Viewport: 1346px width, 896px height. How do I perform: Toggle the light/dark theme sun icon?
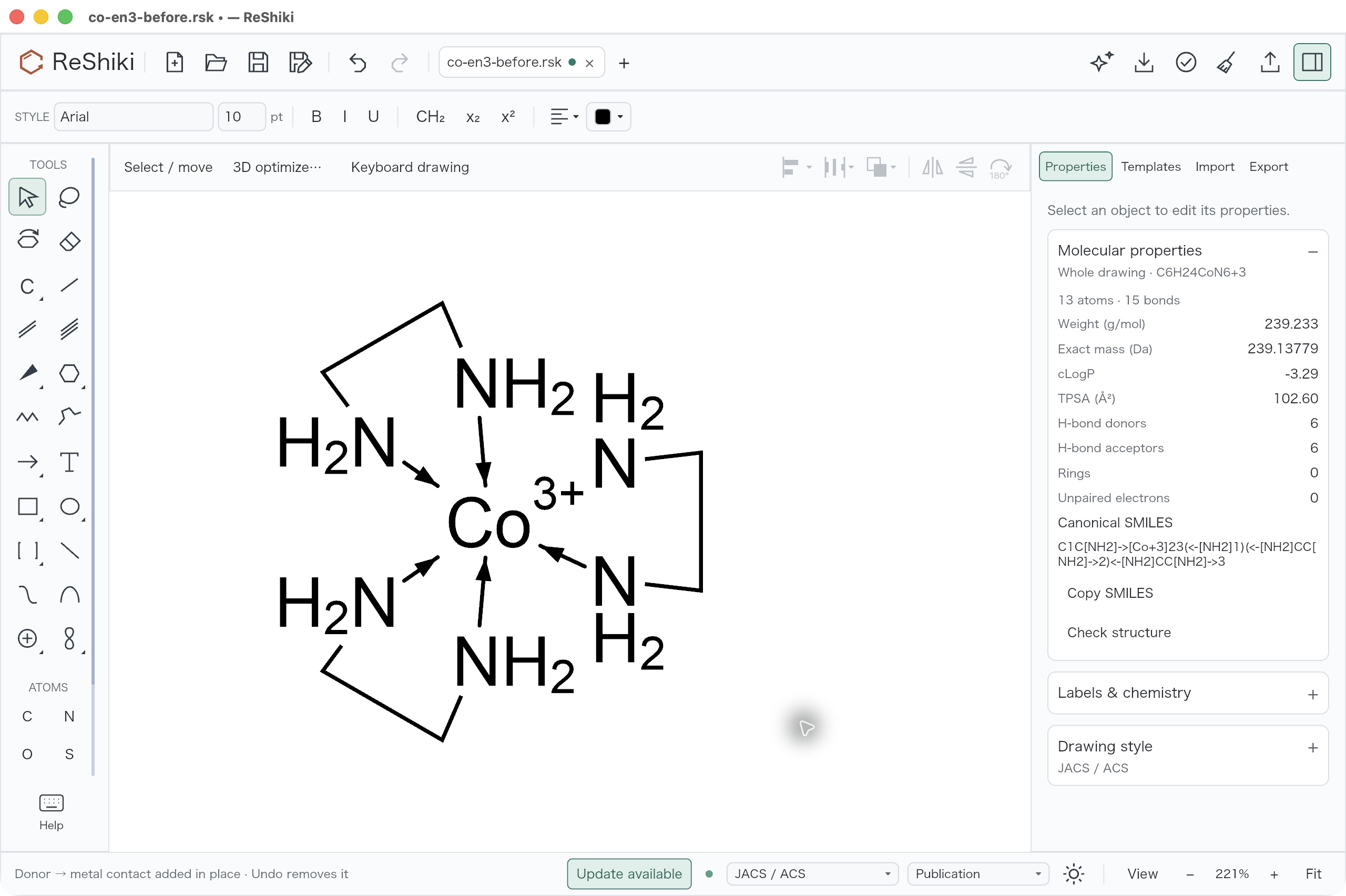(1074, 874)
